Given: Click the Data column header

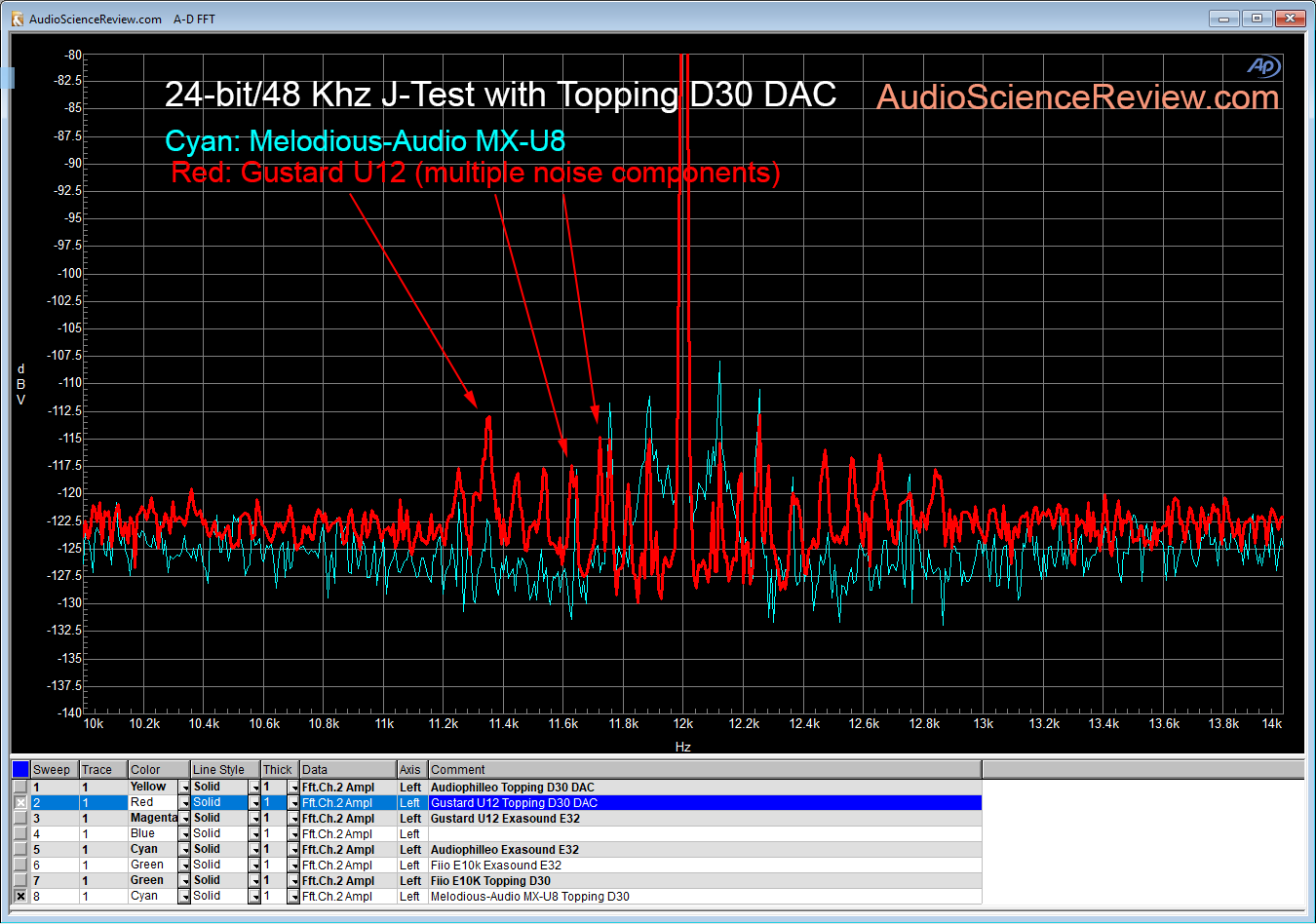Looking at the screenshot, I should [348, 770].
